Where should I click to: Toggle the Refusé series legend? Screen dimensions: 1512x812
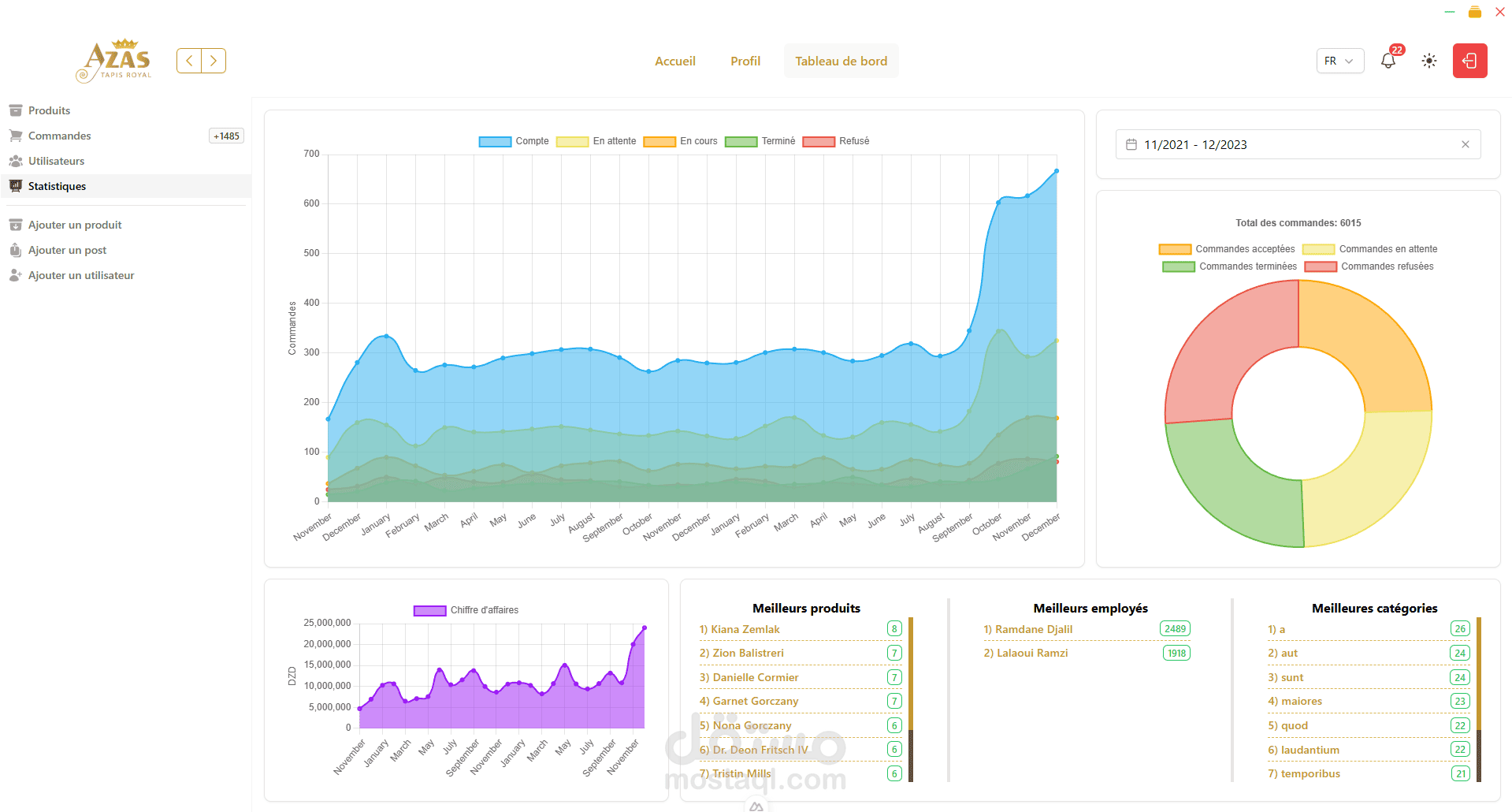pyautogui.click(x=836, y=141)
